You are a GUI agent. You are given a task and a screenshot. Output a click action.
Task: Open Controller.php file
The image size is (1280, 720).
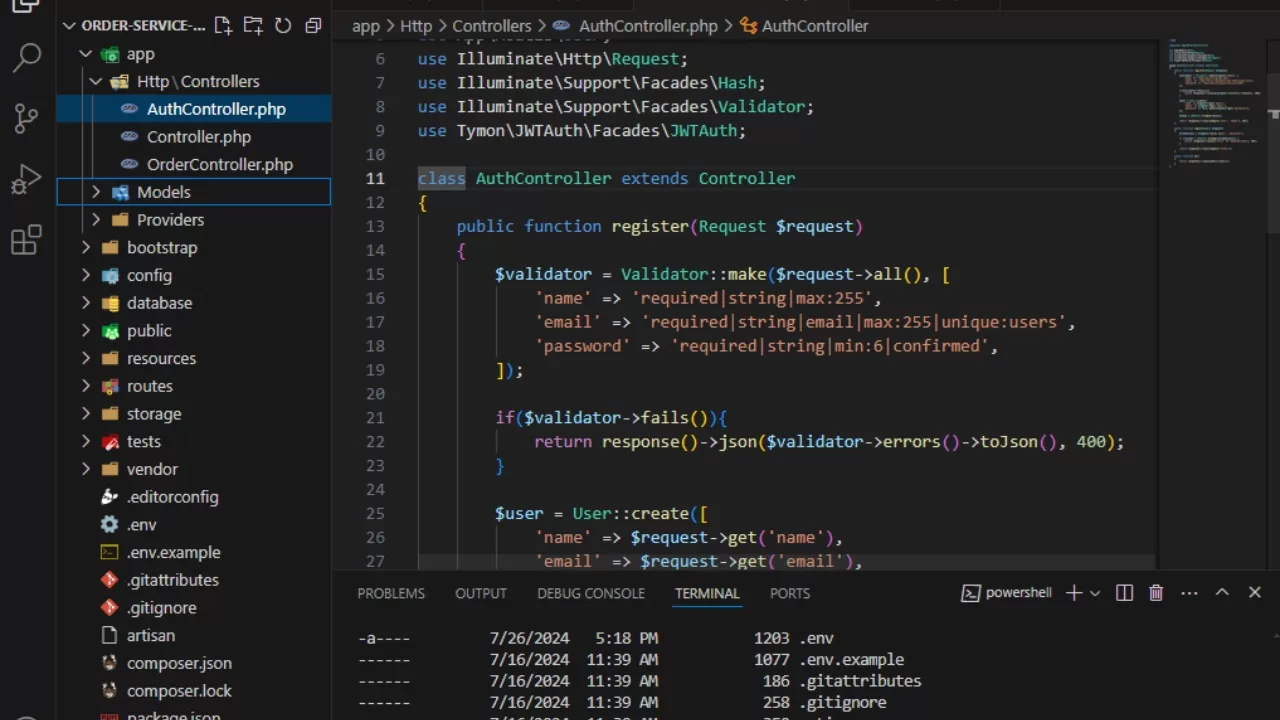(194, 137)
